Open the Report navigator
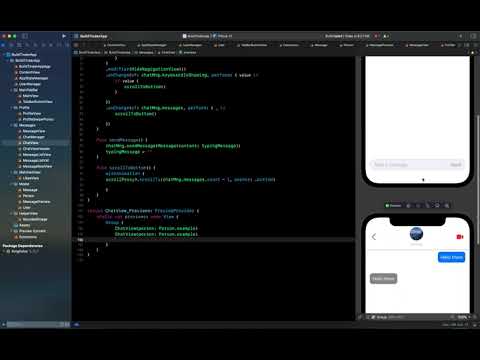This screenshot has height=360, width=480. (67, 45)
